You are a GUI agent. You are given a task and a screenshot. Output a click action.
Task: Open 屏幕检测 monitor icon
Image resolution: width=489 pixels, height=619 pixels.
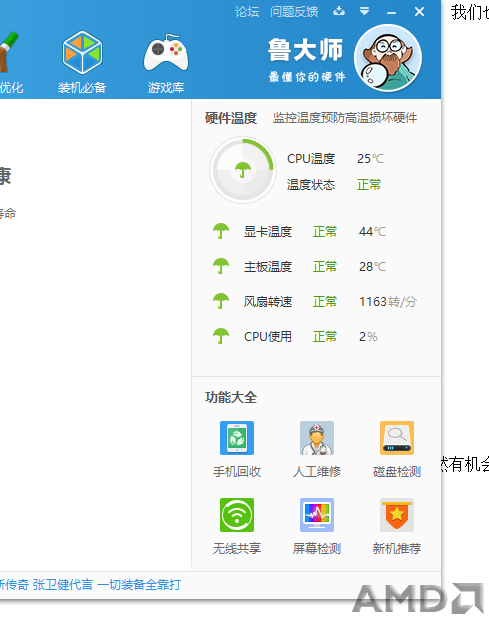click(317, 515)
